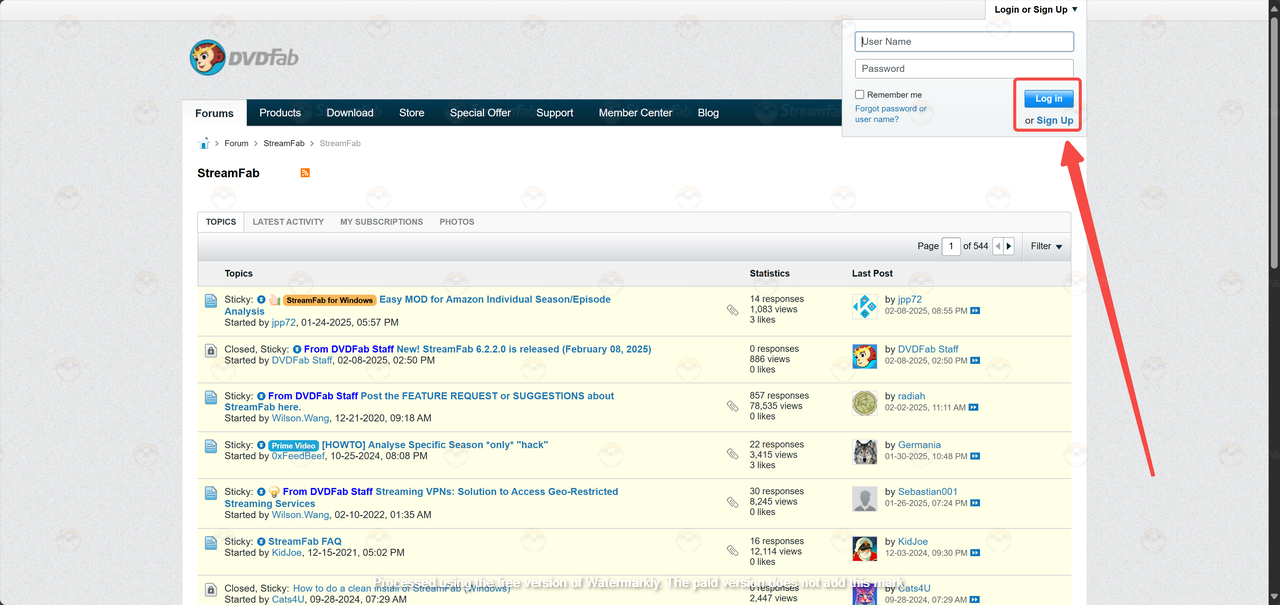Open the StreamFab RSS feed icon

pyautogui.click(x=305, y=173)
